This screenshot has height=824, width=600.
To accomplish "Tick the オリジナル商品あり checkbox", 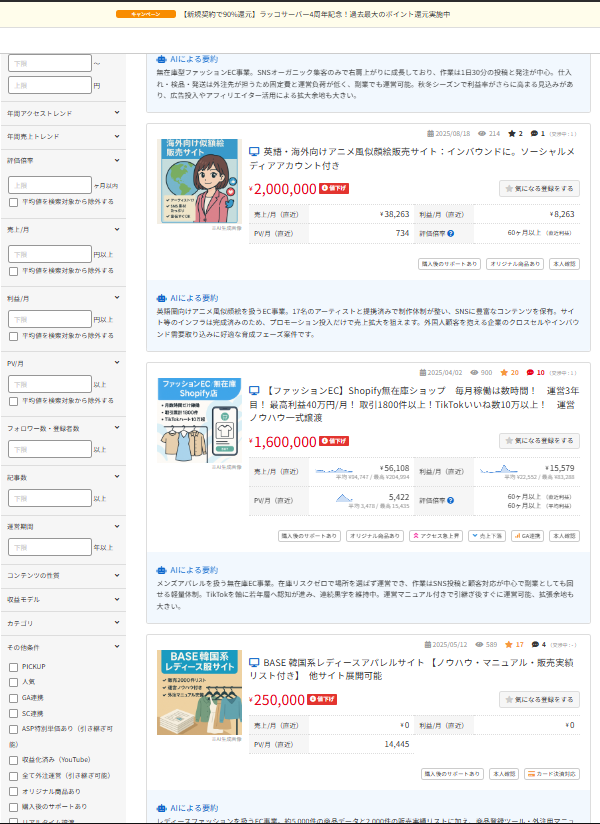I will [13, 791].
